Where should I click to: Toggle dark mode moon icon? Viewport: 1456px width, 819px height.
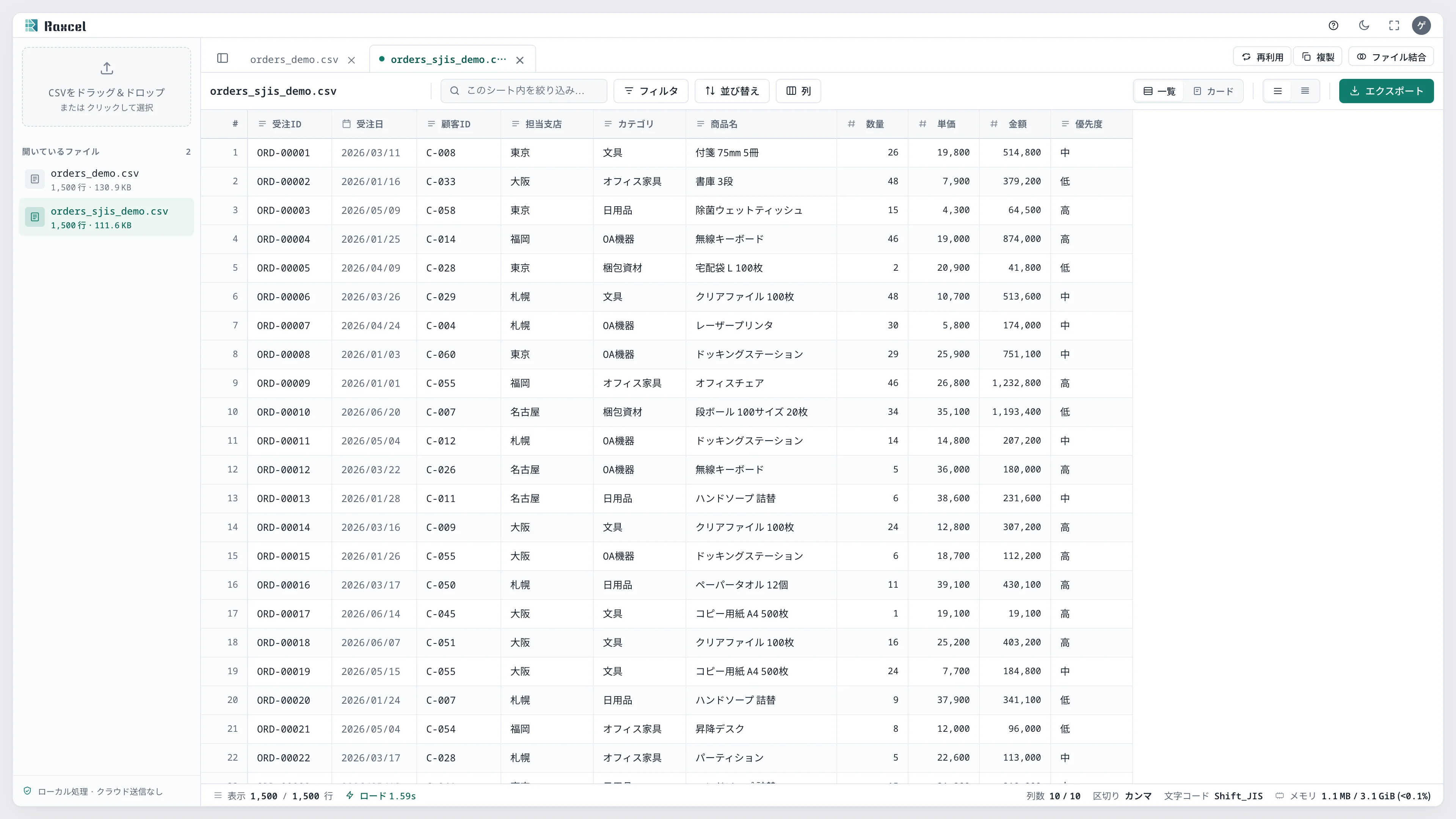[x=1364, y=25]
